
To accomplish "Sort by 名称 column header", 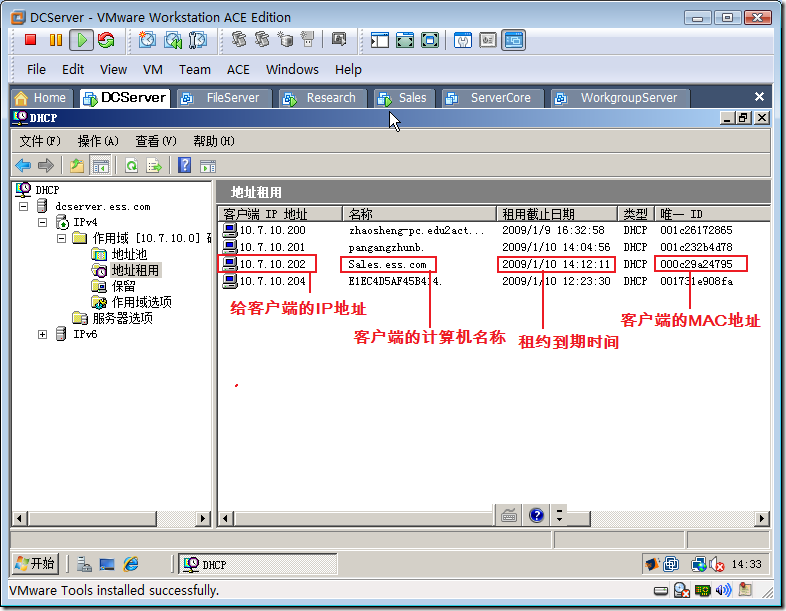I will 420,215.
